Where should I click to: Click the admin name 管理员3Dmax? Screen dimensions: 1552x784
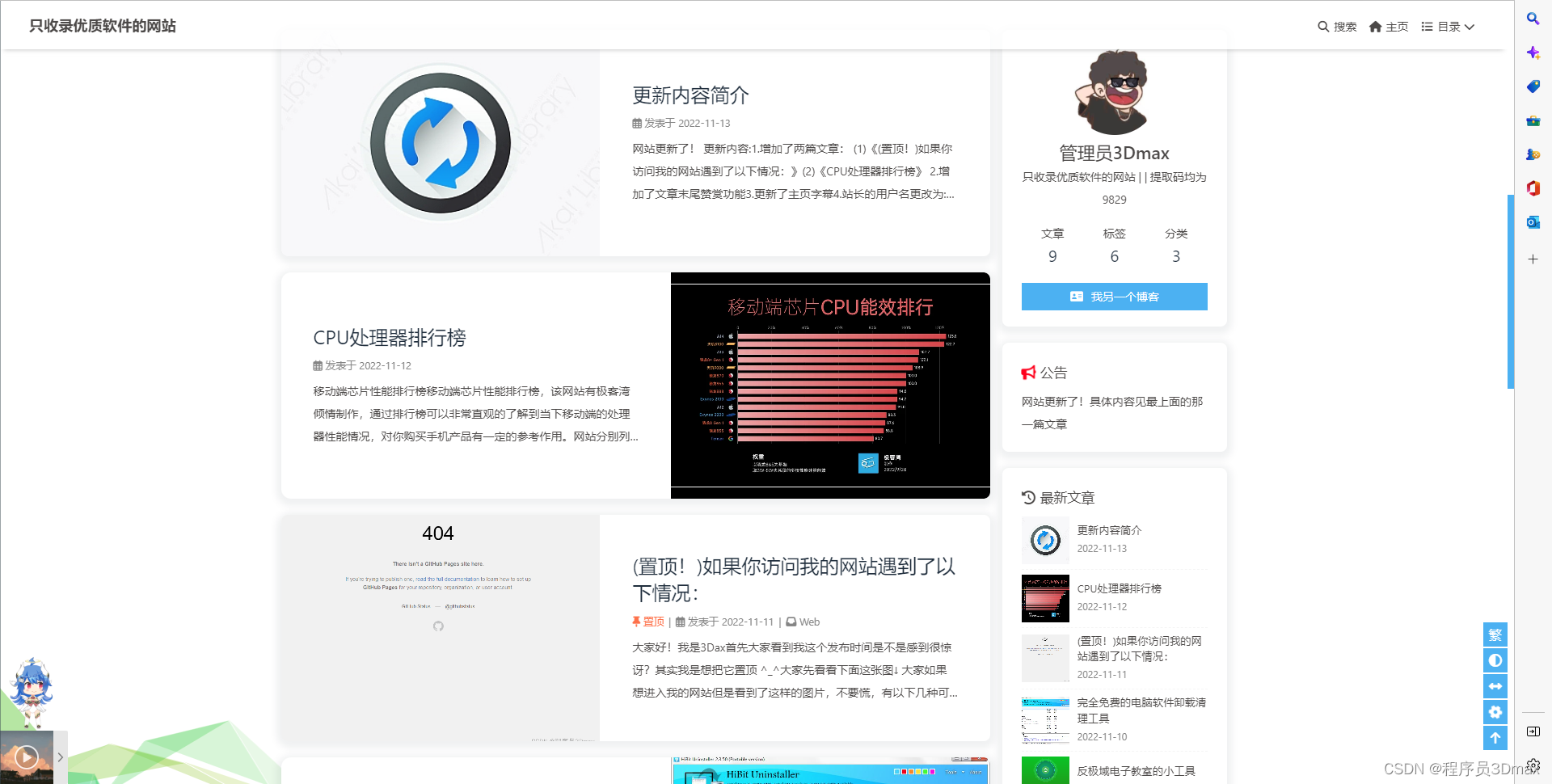click(x=1115, y=153)
